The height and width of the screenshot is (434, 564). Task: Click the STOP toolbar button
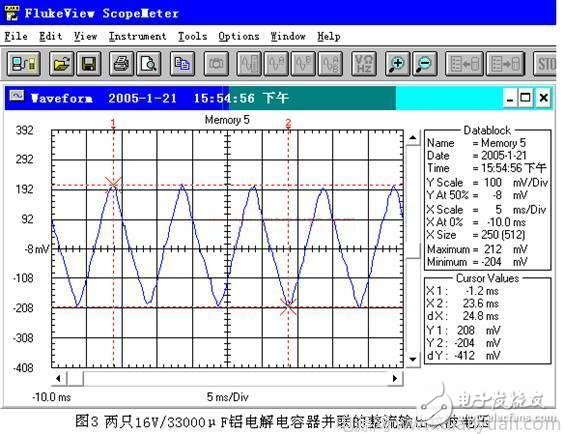(546, 64)
